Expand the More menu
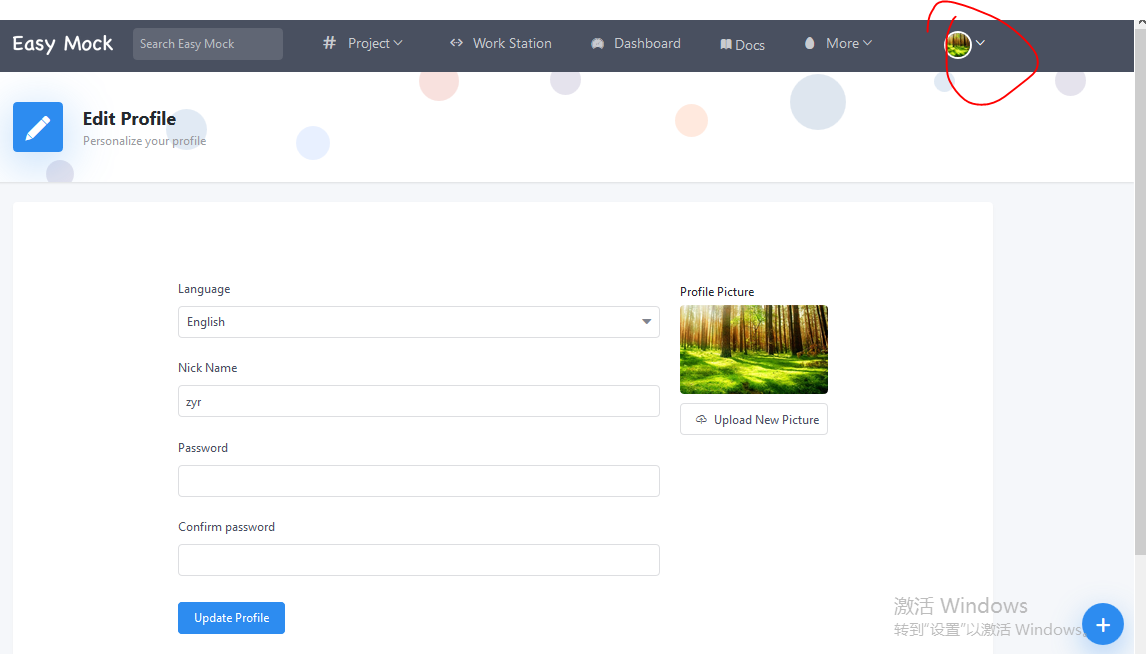 [843, 42]
